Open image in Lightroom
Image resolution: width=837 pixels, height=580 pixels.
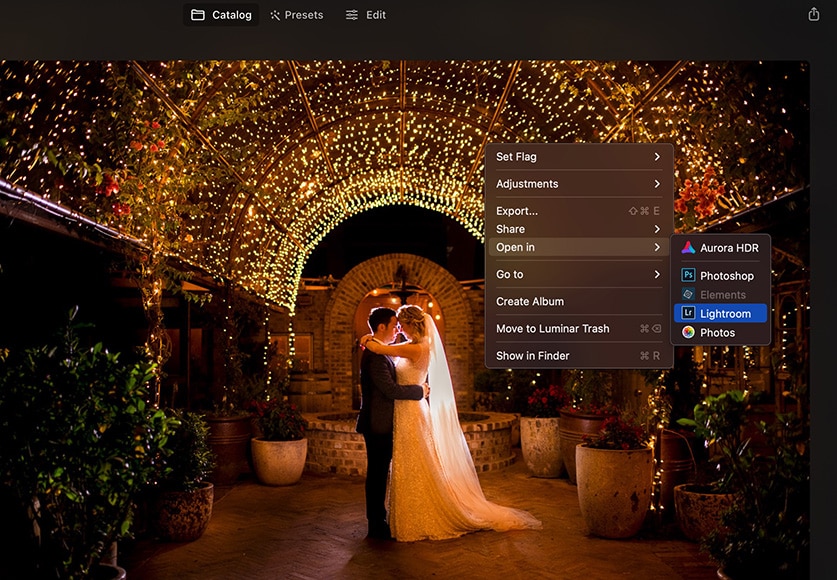coord(720,314)
